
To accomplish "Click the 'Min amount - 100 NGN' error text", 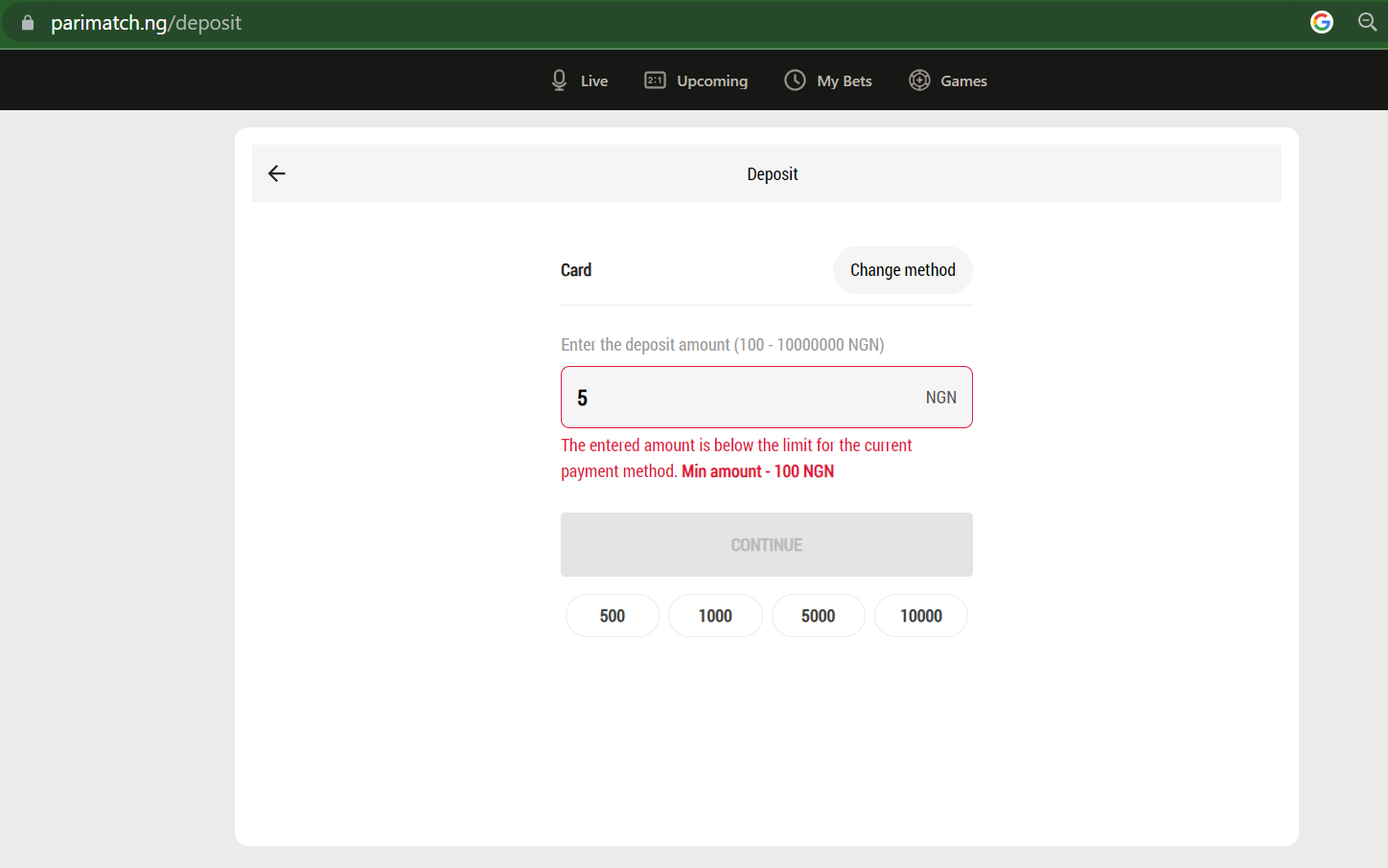I will (x=757, y=471).
